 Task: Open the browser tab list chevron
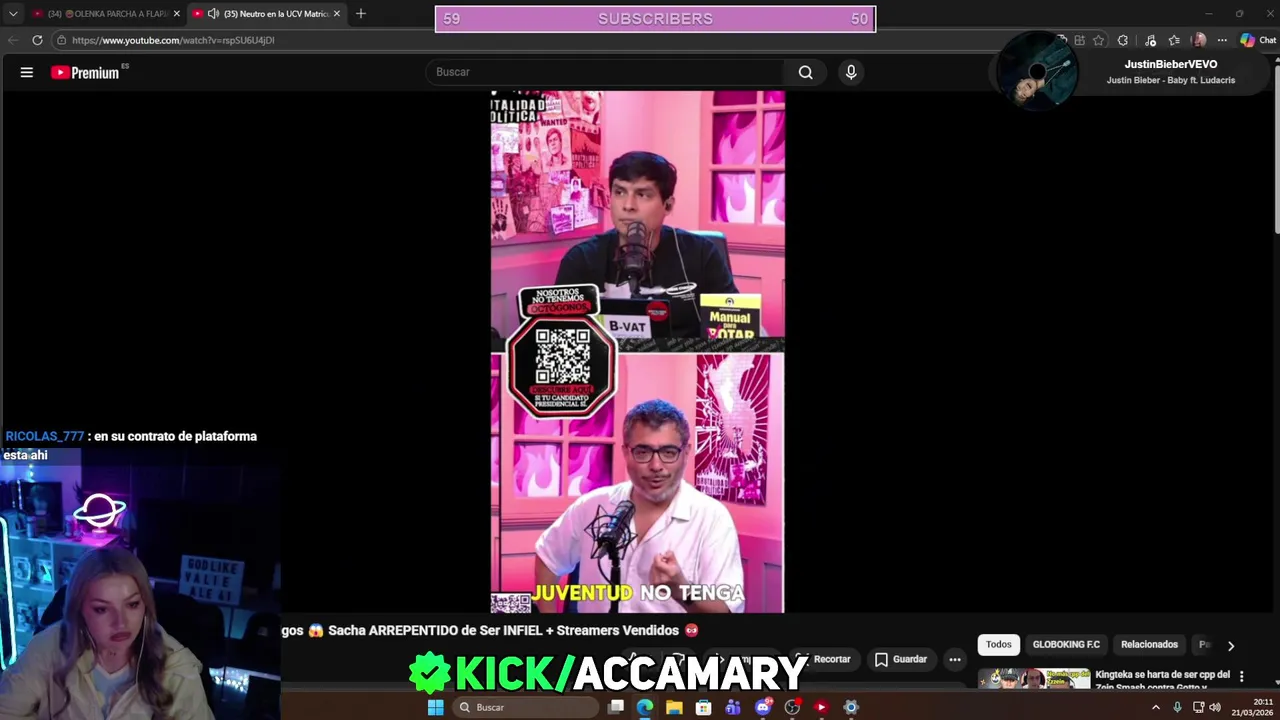[13, 14]
